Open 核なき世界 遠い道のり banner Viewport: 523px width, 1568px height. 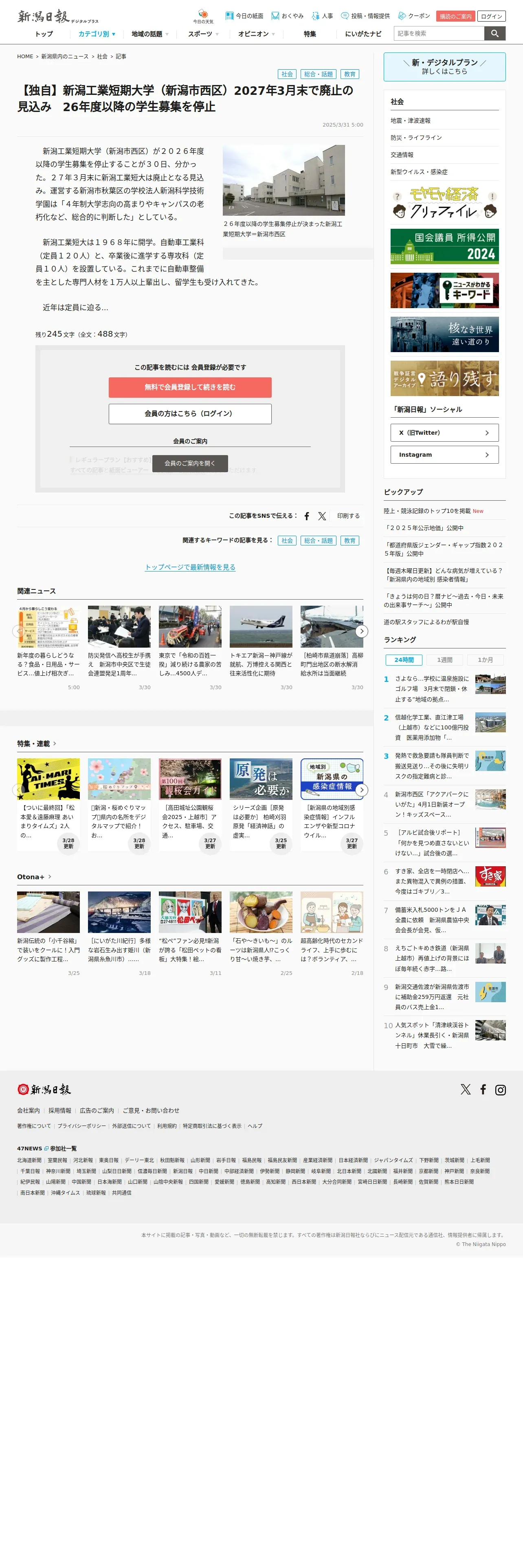444,334
